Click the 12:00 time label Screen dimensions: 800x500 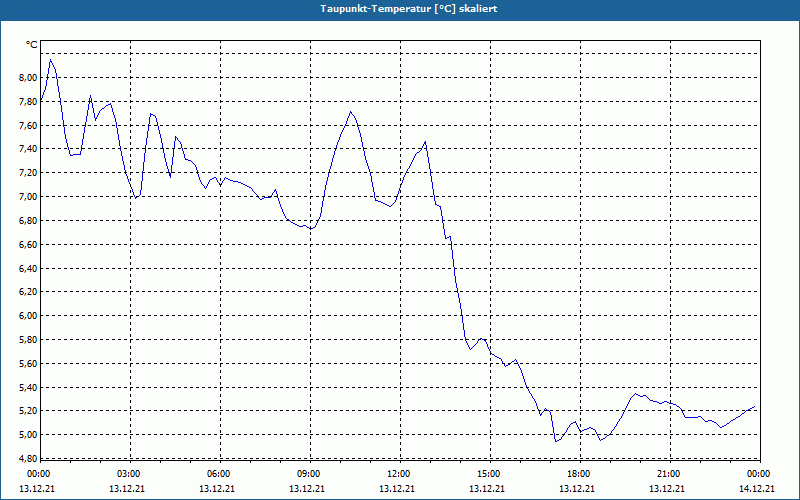coord(398,474)
